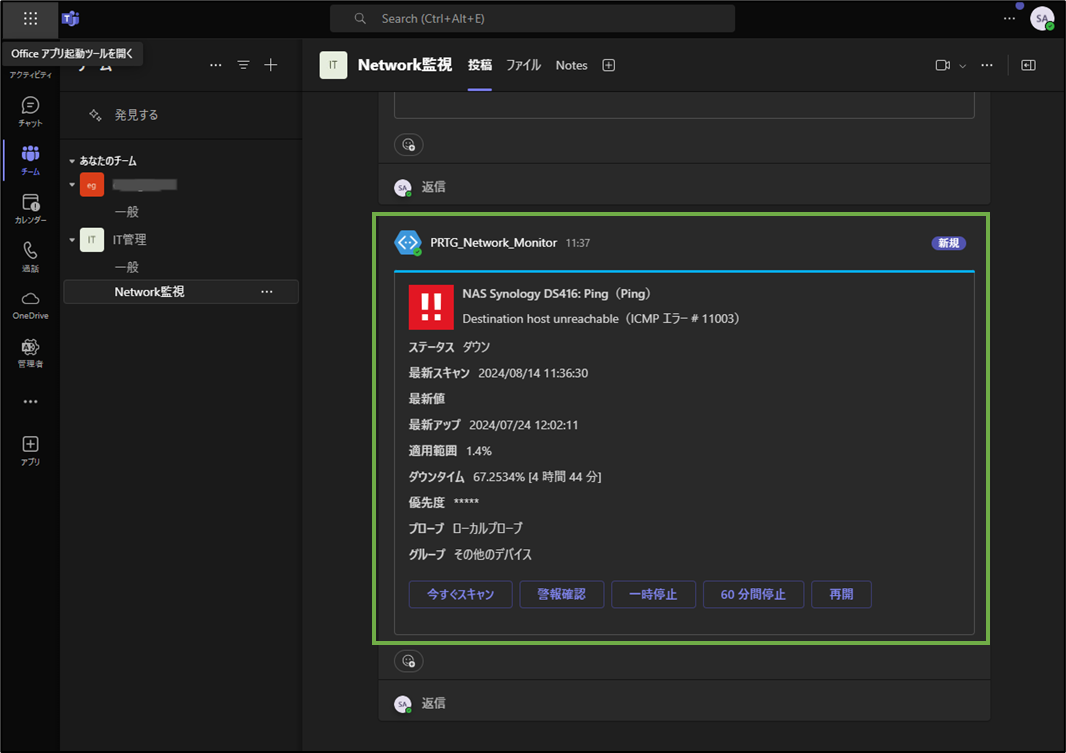The width and height of the screenshot is (1066, 753).
Task: Click the IT管理 team avatar
Action: 92,240
